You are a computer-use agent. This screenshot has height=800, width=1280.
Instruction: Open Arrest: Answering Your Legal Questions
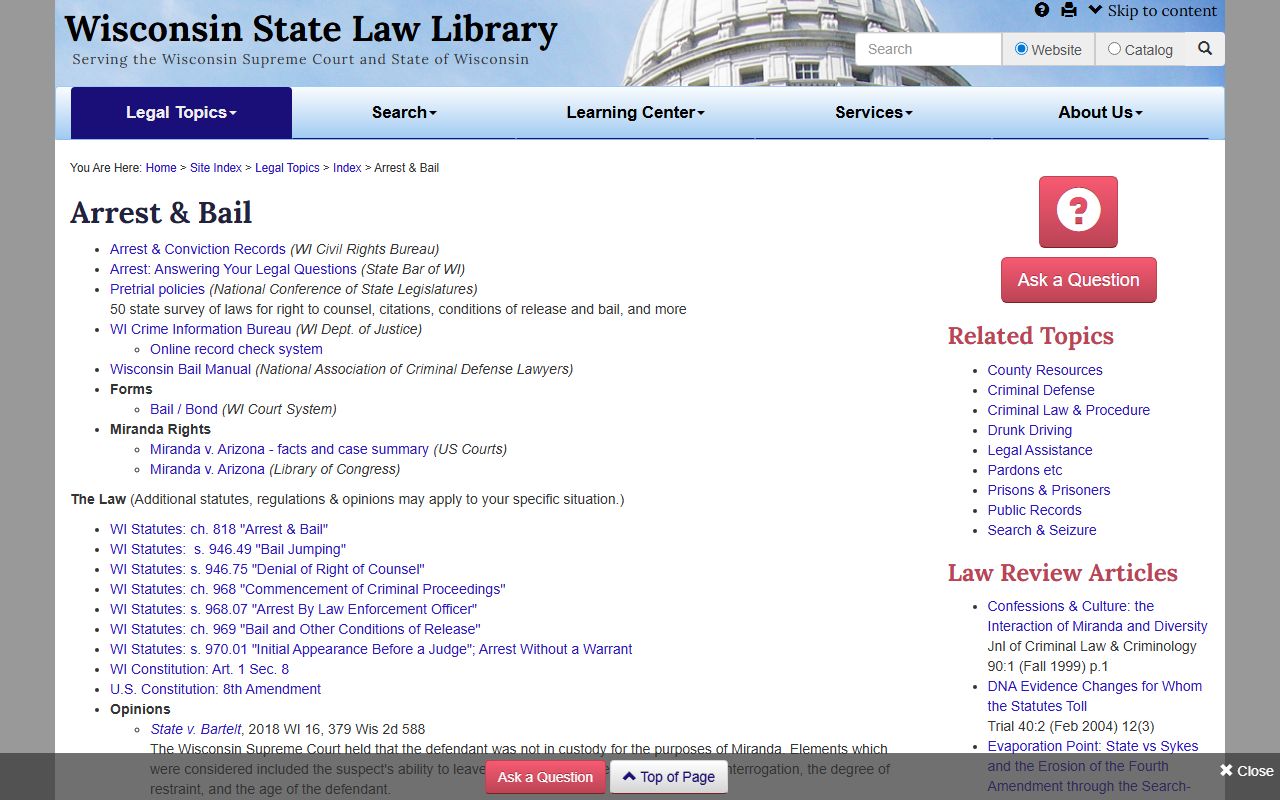click(x=233, y=269)
